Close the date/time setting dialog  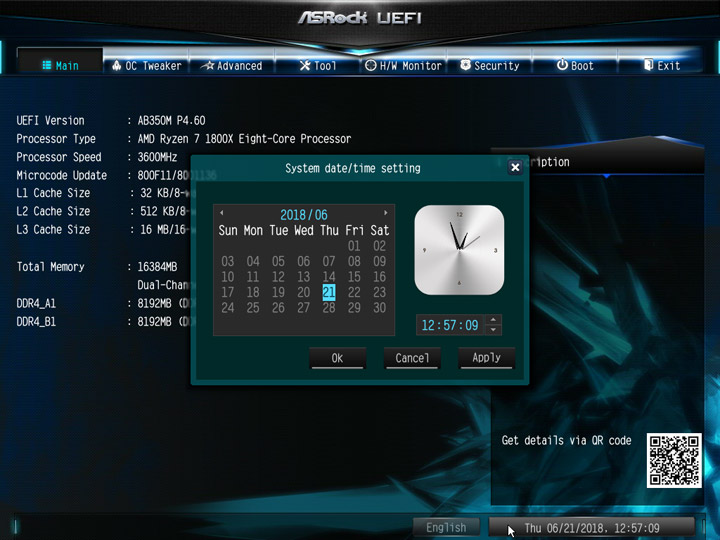click(515, 168)
